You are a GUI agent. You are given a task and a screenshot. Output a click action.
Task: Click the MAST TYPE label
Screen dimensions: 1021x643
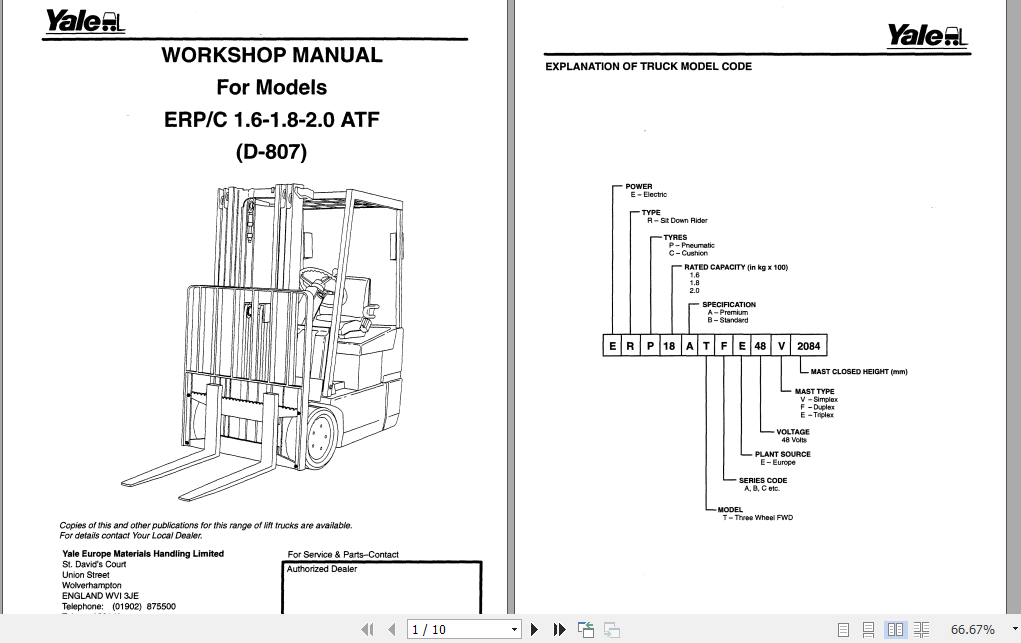[x=814, y=391]
